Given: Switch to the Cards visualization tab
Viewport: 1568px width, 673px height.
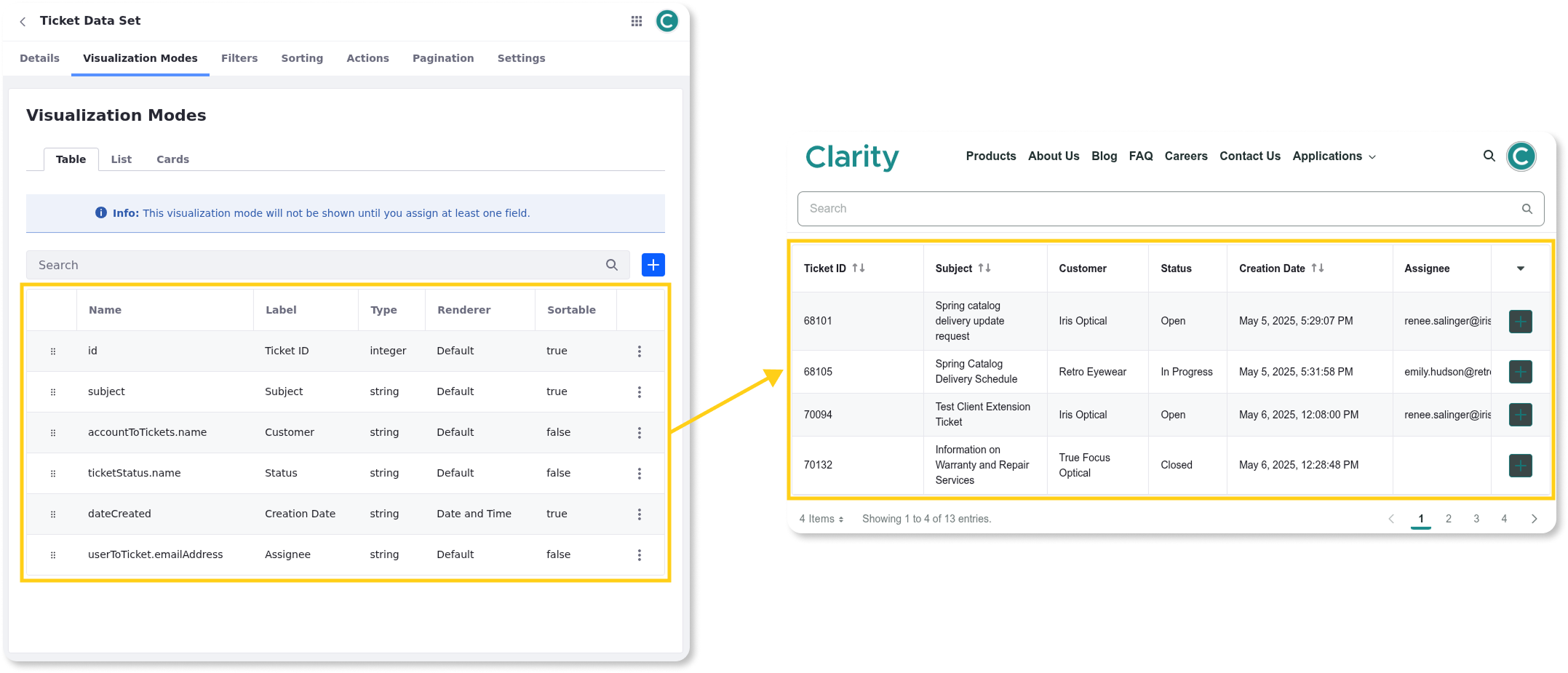Looking at the screenshot, I should pyautogui.click(x=172, y=159).
